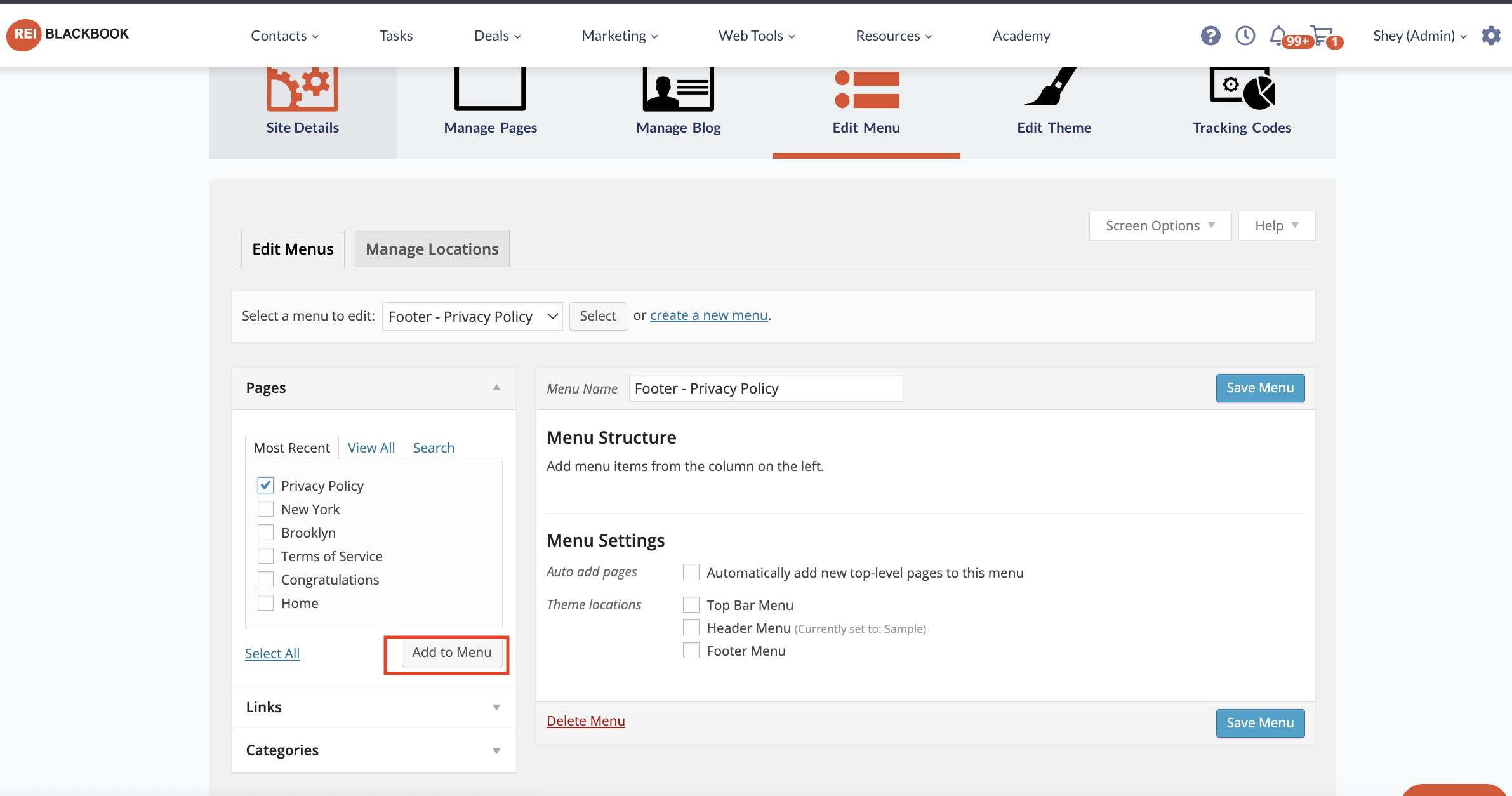
Task: Check the Footer Menu location
Action: [691, 650]
